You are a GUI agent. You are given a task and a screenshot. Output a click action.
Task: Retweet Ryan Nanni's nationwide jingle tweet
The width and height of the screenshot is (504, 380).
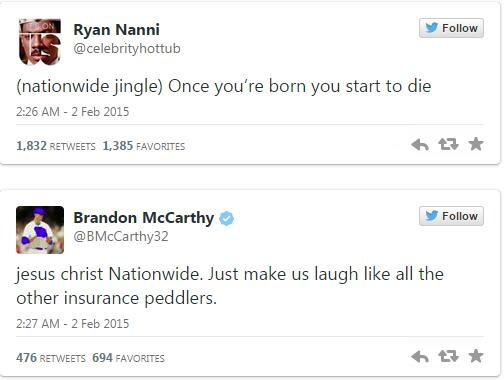point(448,145)
